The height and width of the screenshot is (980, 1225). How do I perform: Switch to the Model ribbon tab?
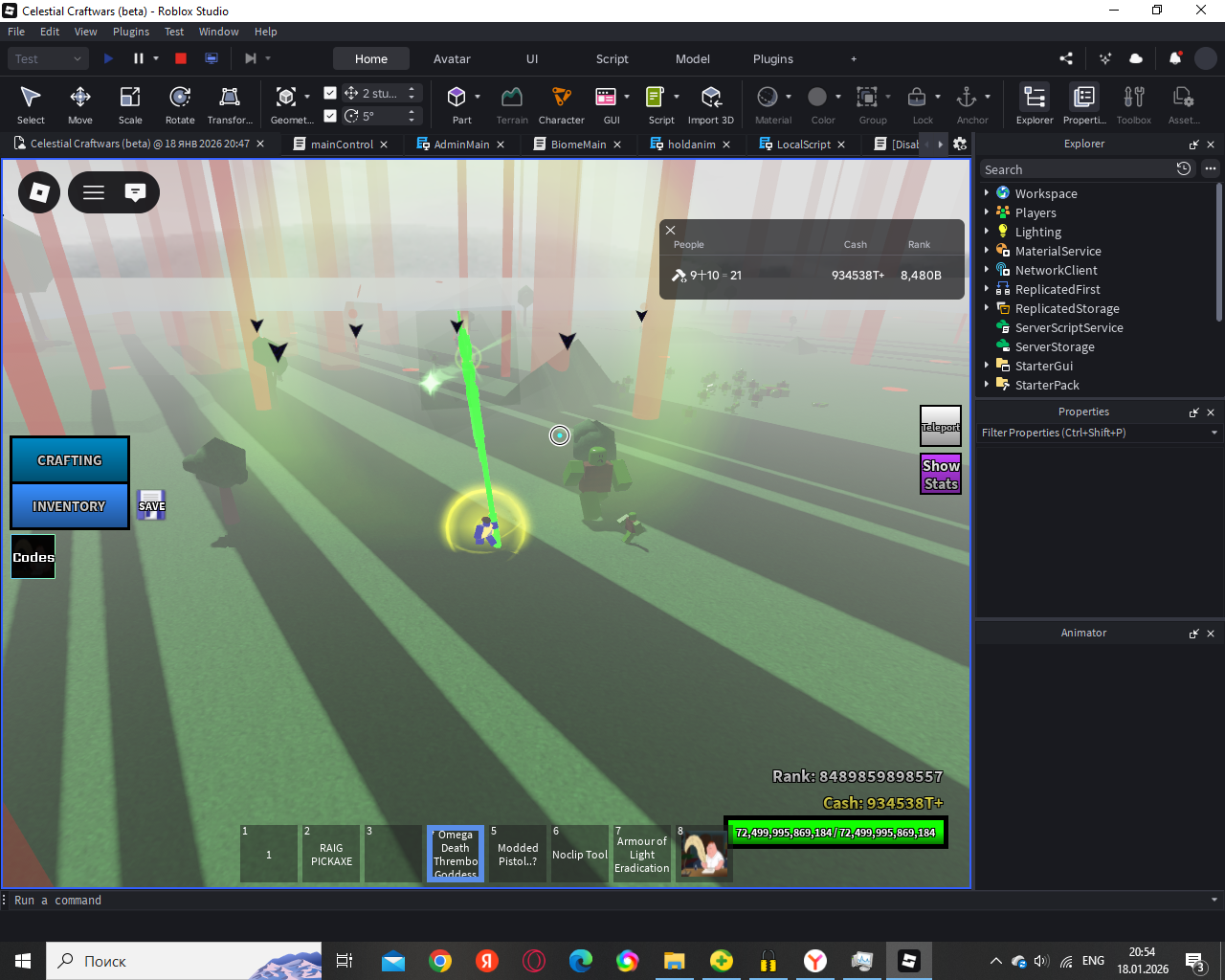[x=693, y=58]
